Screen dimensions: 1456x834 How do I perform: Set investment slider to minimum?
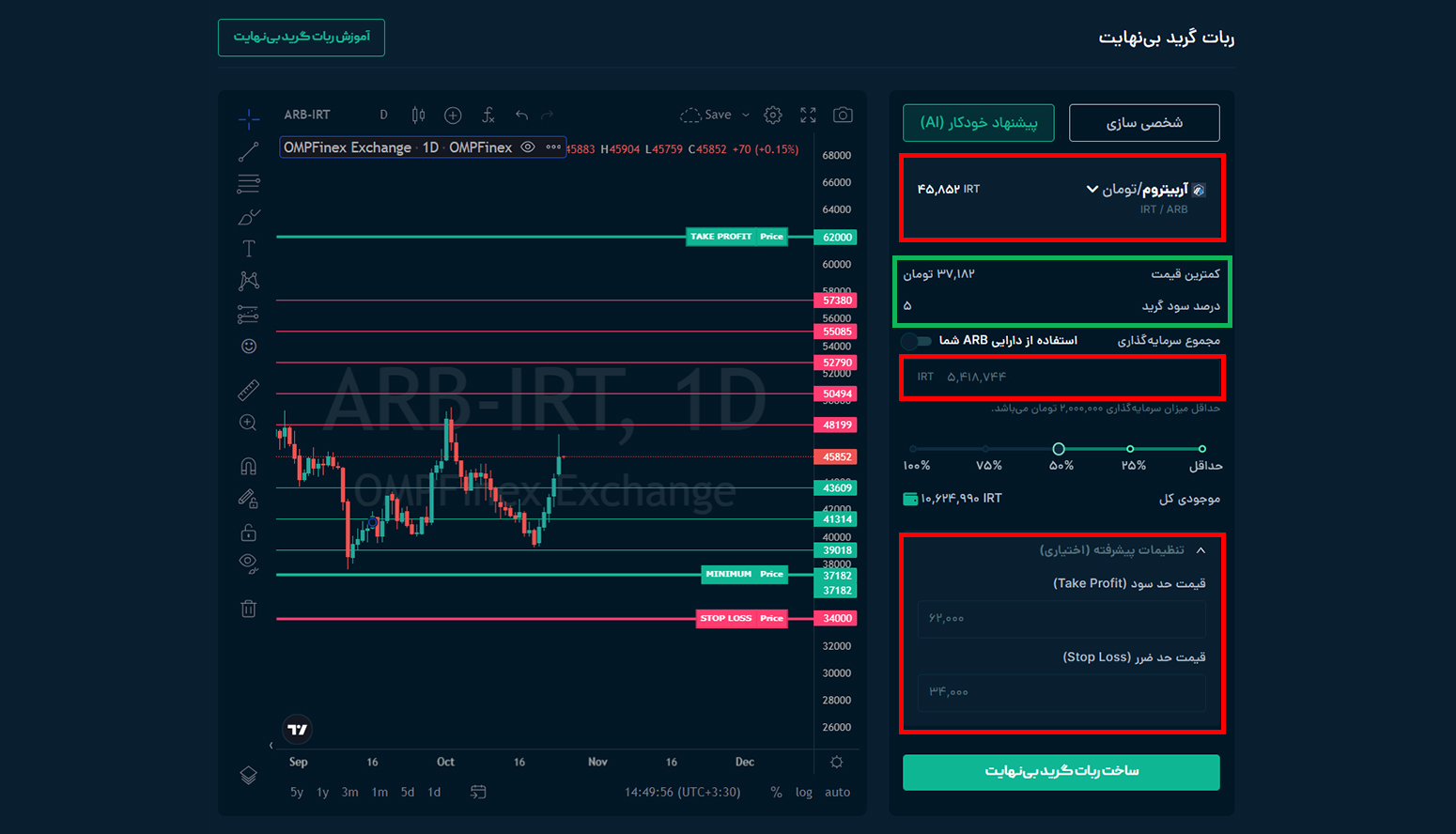(x=1202, y=449)
